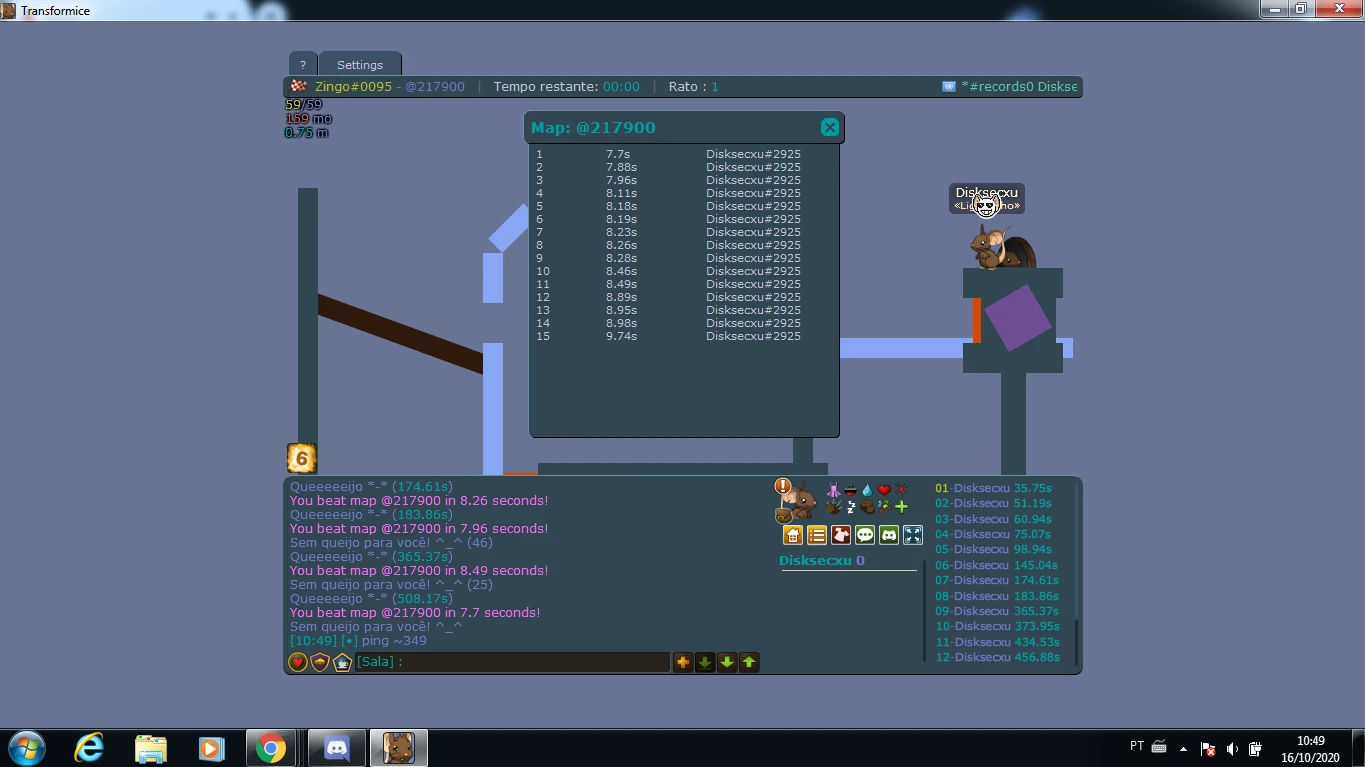Close the Map @217900 records window
The width and height of the screenshot is (1365, 767).
(829, 127)
